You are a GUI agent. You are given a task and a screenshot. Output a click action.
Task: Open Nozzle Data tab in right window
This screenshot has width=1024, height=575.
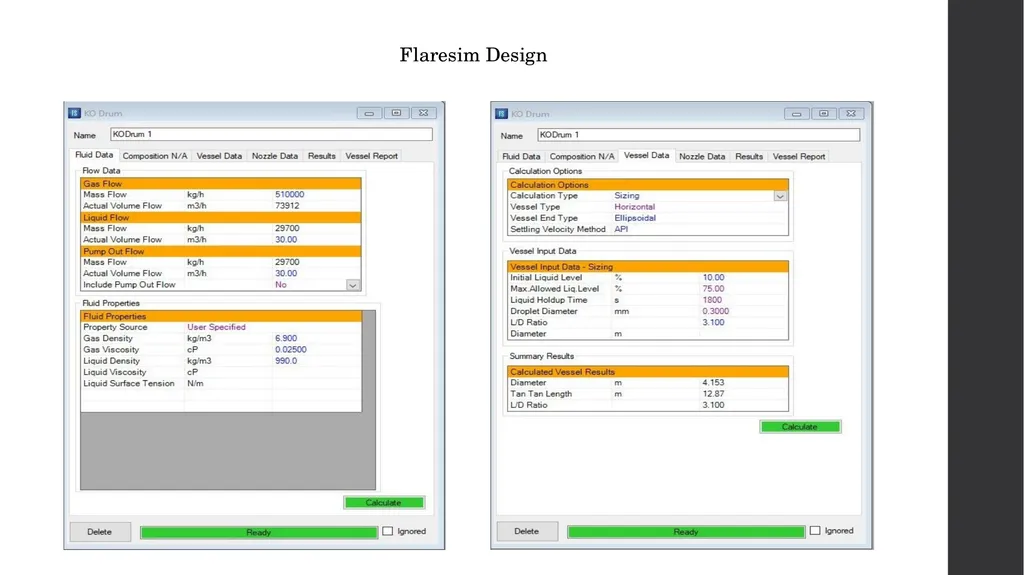pos(702,157)
